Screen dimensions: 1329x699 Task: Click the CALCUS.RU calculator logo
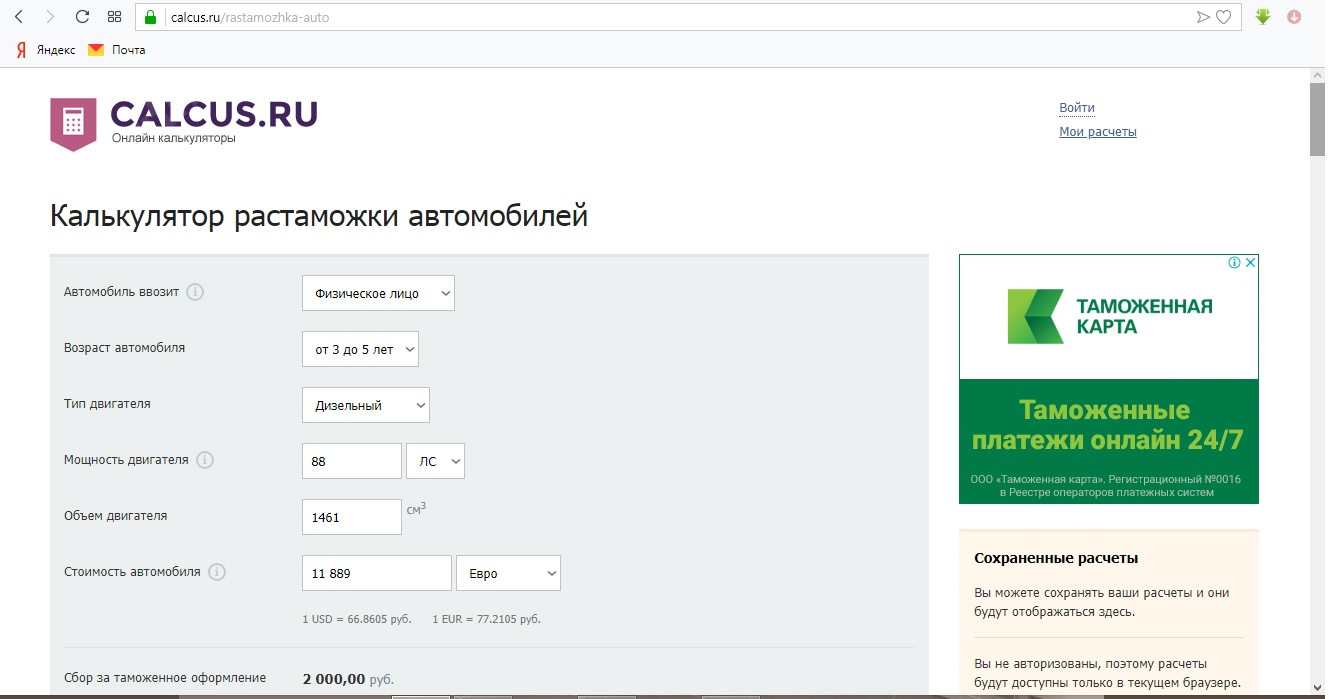click(x=184, y=123)
